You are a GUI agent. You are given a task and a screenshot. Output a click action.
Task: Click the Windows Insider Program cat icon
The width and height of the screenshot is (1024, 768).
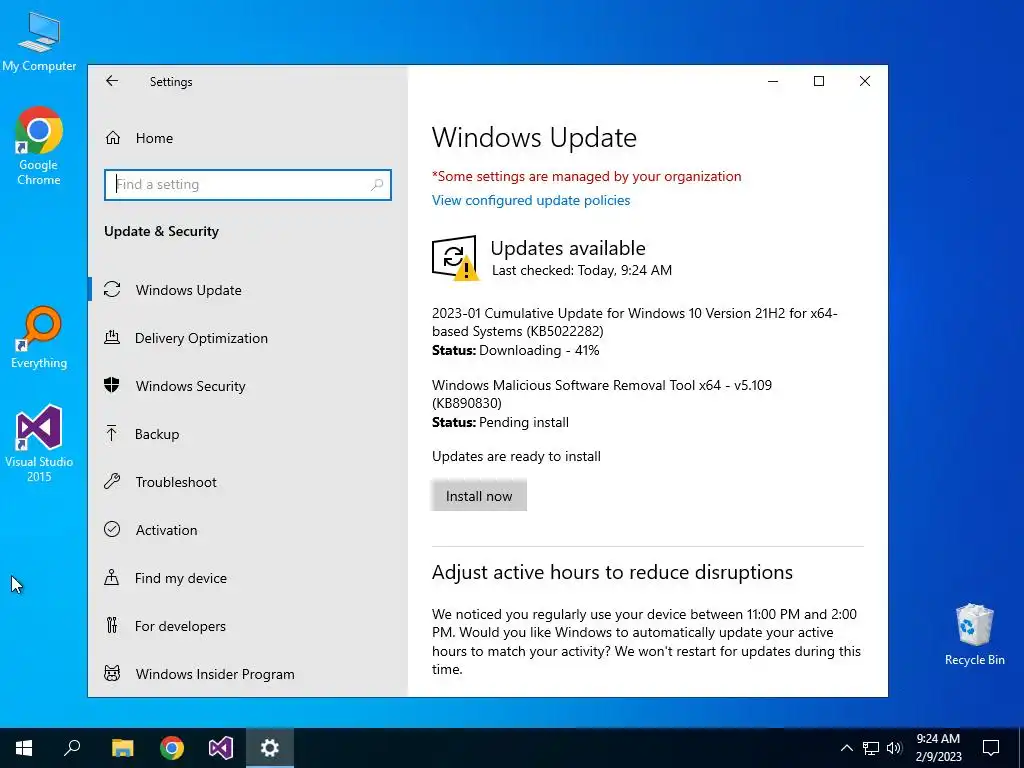(x=112, y=673)
